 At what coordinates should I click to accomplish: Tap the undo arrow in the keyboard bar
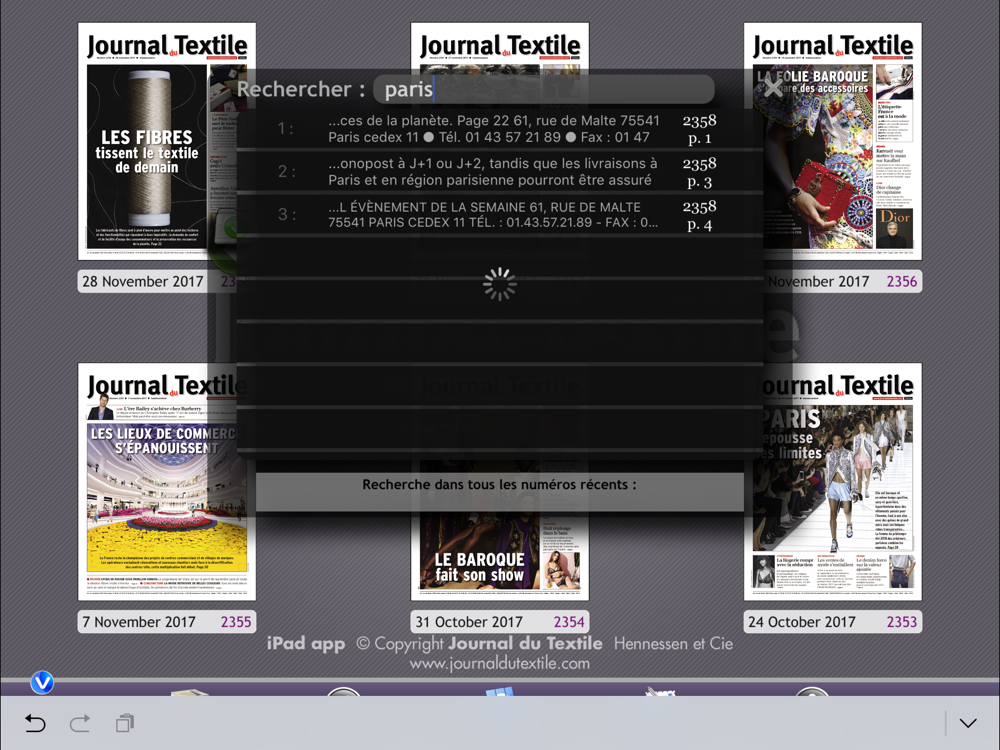(35, 723)
